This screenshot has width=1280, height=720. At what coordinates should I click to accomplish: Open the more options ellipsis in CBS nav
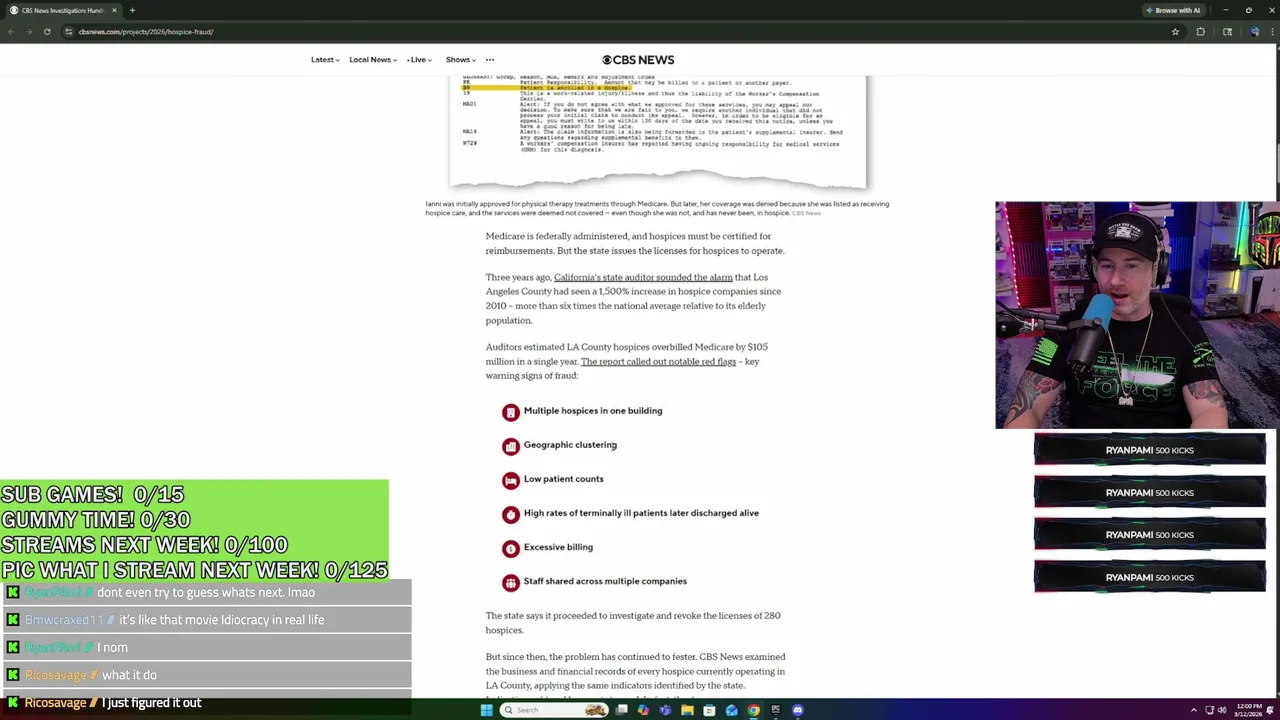(x=490, y=60)
